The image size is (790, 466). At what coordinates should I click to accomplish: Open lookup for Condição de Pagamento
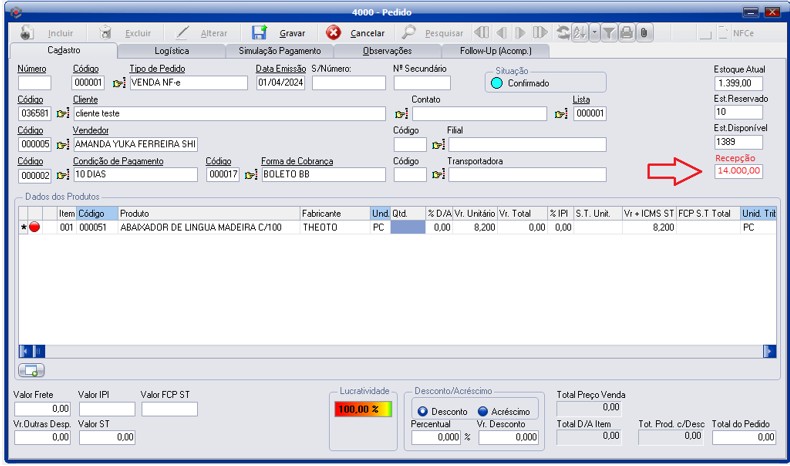[x=62, y=175]
